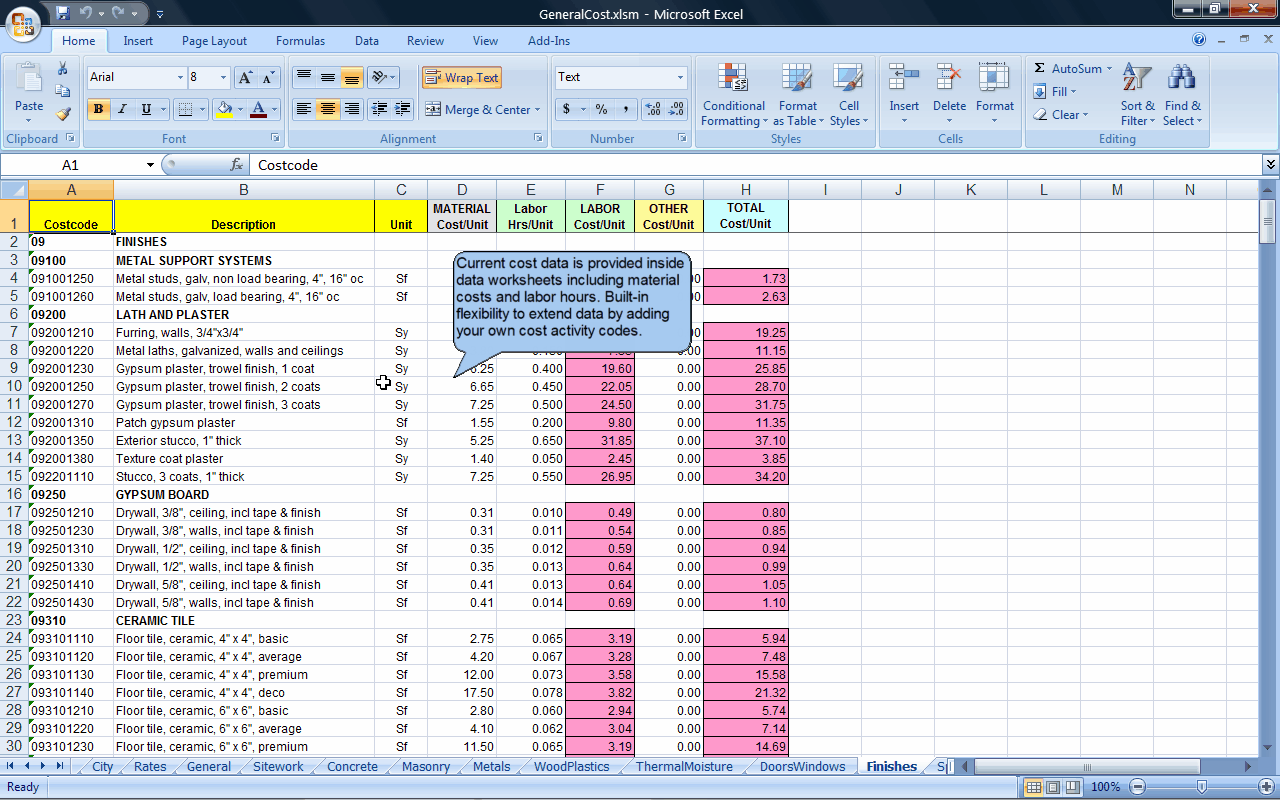Screen dimensions: 1280x800
Task: Switch to the Page Layout tab
Action: [214, 41]
